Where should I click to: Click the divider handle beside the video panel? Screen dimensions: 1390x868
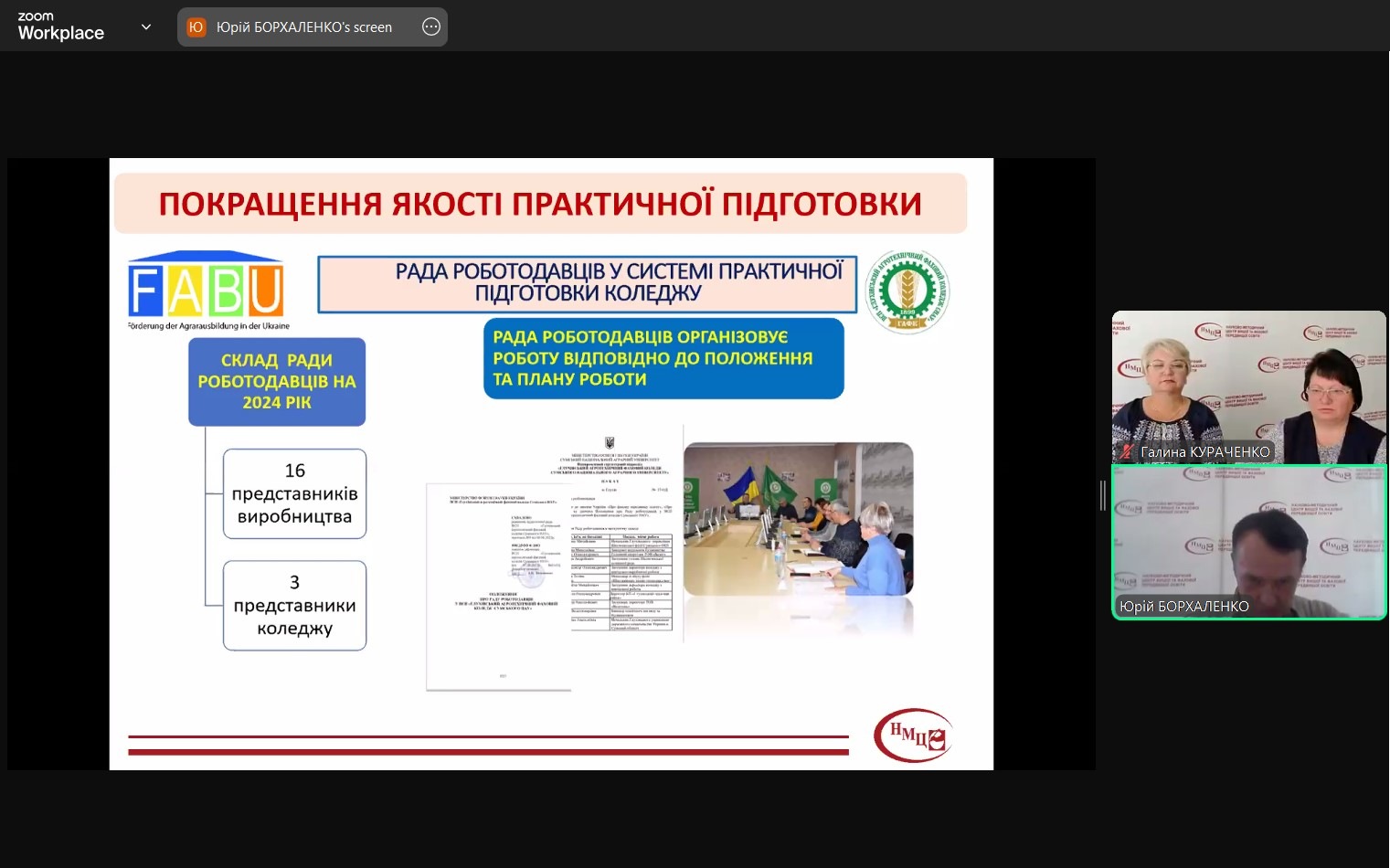point(1103,495)
